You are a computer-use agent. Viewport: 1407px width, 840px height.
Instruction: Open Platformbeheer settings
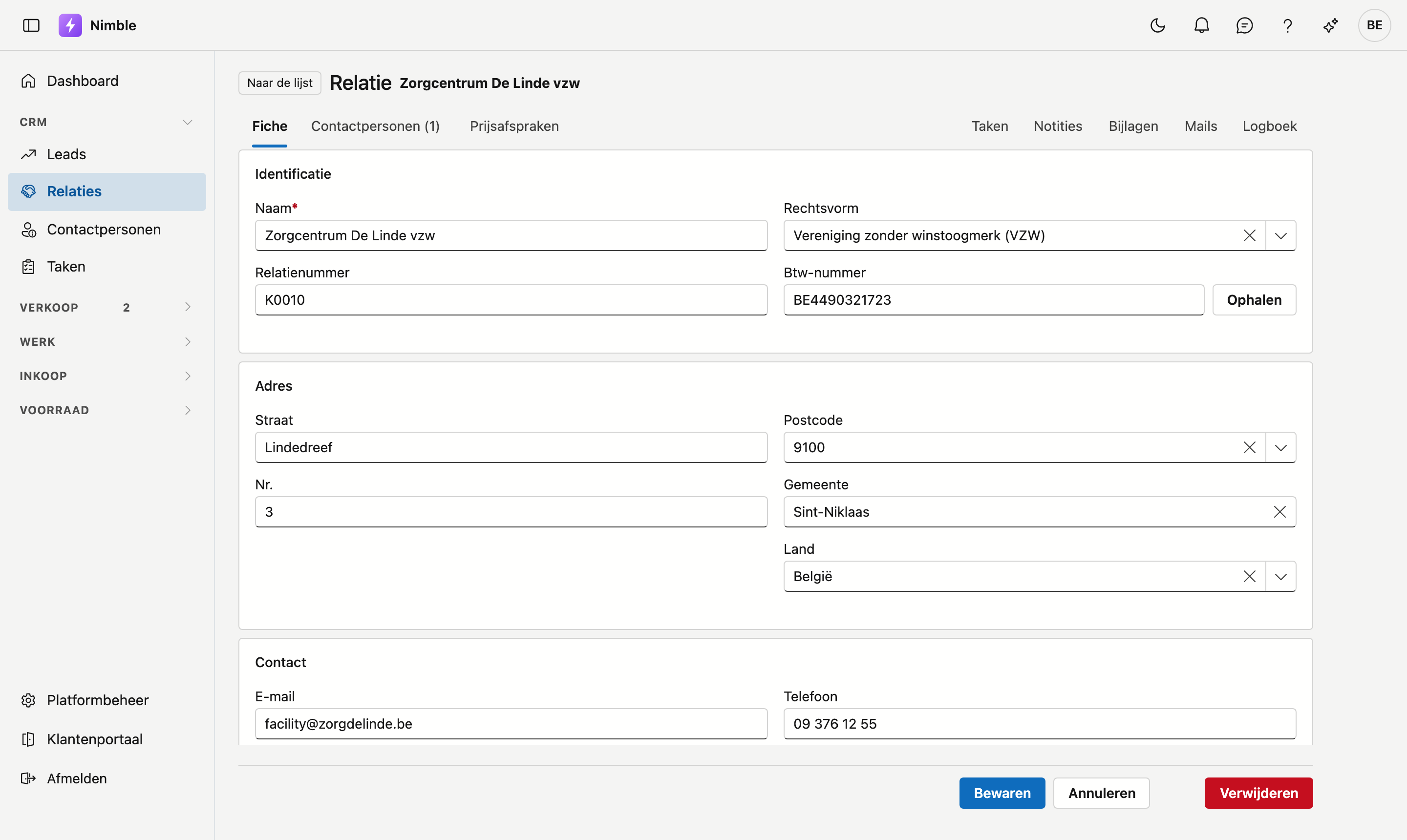click(107, 700)
